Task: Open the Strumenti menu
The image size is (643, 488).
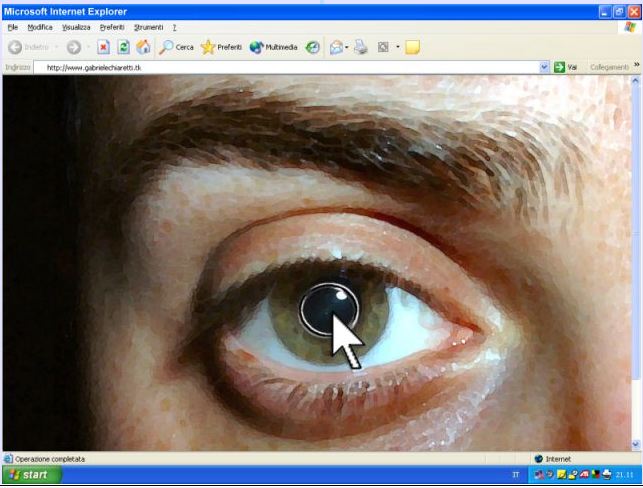Action: coord(148,27)
